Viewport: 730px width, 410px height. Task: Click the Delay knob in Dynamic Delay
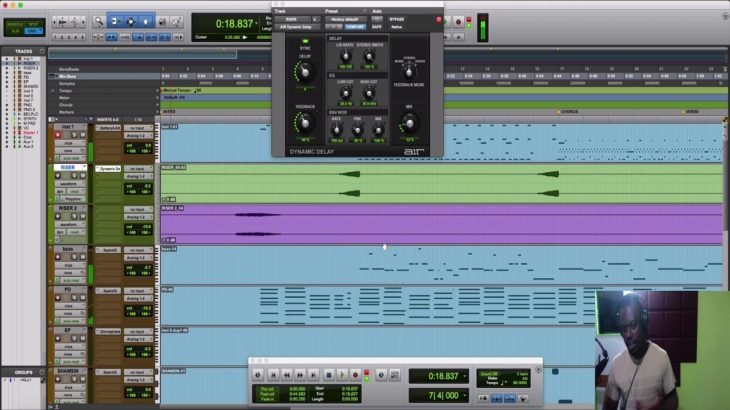[305, 72]
